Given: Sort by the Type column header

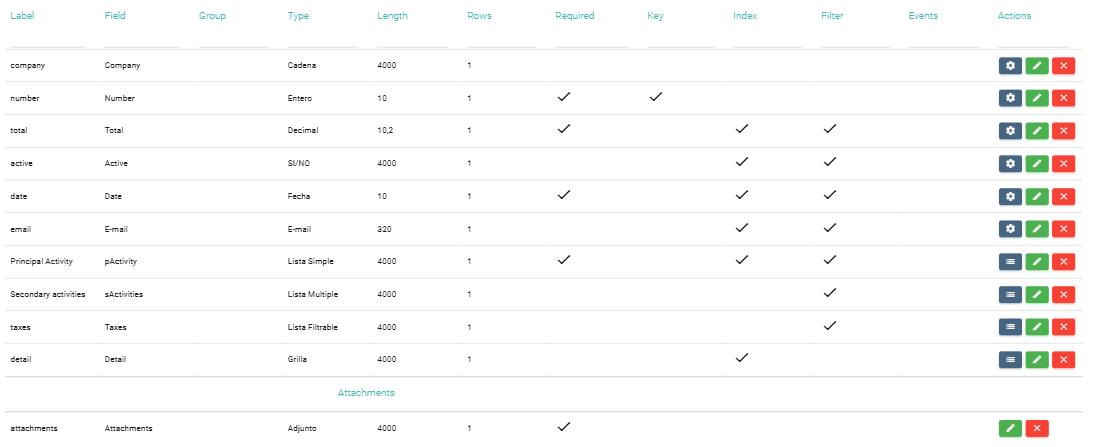Looking at the screenshot, I should 298,15.
